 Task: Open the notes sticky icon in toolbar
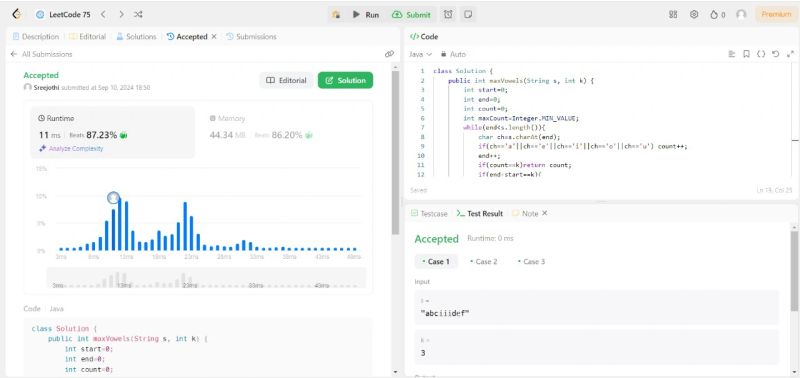[467, 15]
